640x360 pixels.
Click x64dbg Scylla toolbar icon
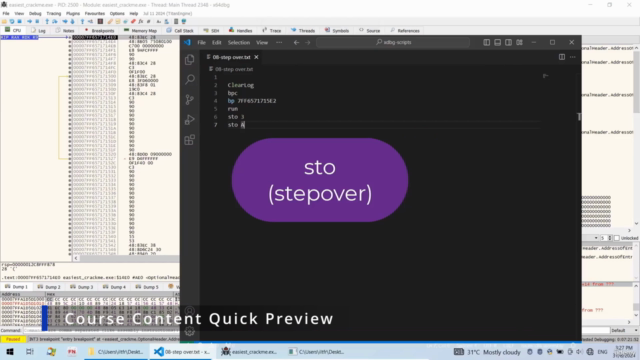click(x=100, y=21)
